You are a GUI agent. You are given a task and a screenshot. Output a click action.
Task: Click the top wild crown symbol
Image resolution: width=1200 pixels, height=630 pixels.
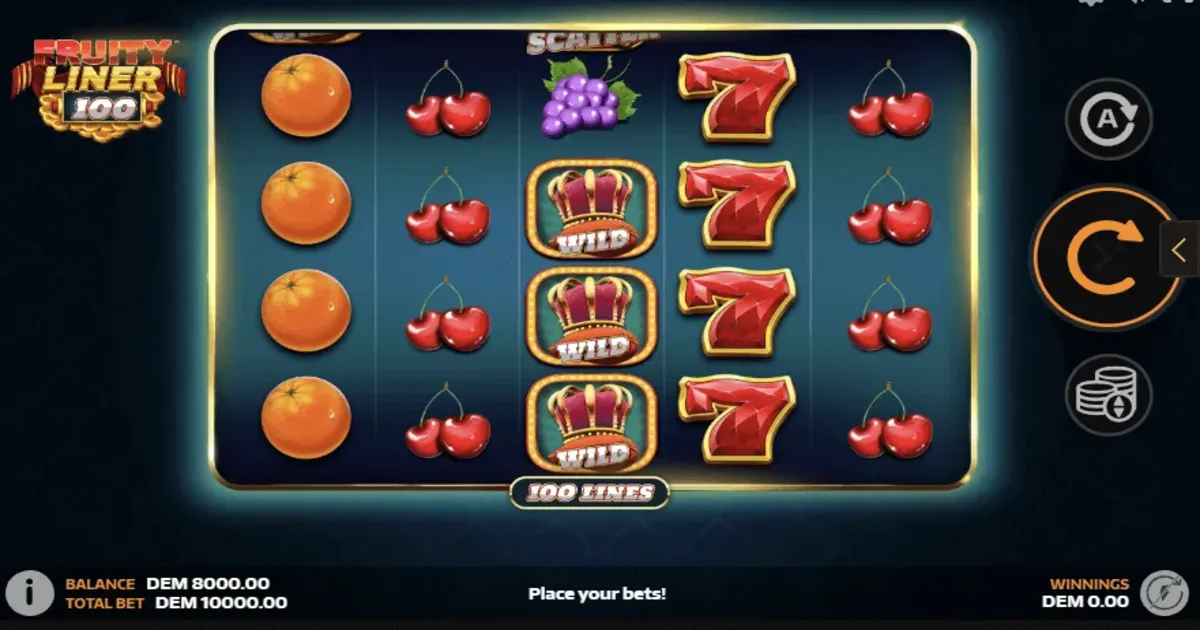click(x=591, y=208)
